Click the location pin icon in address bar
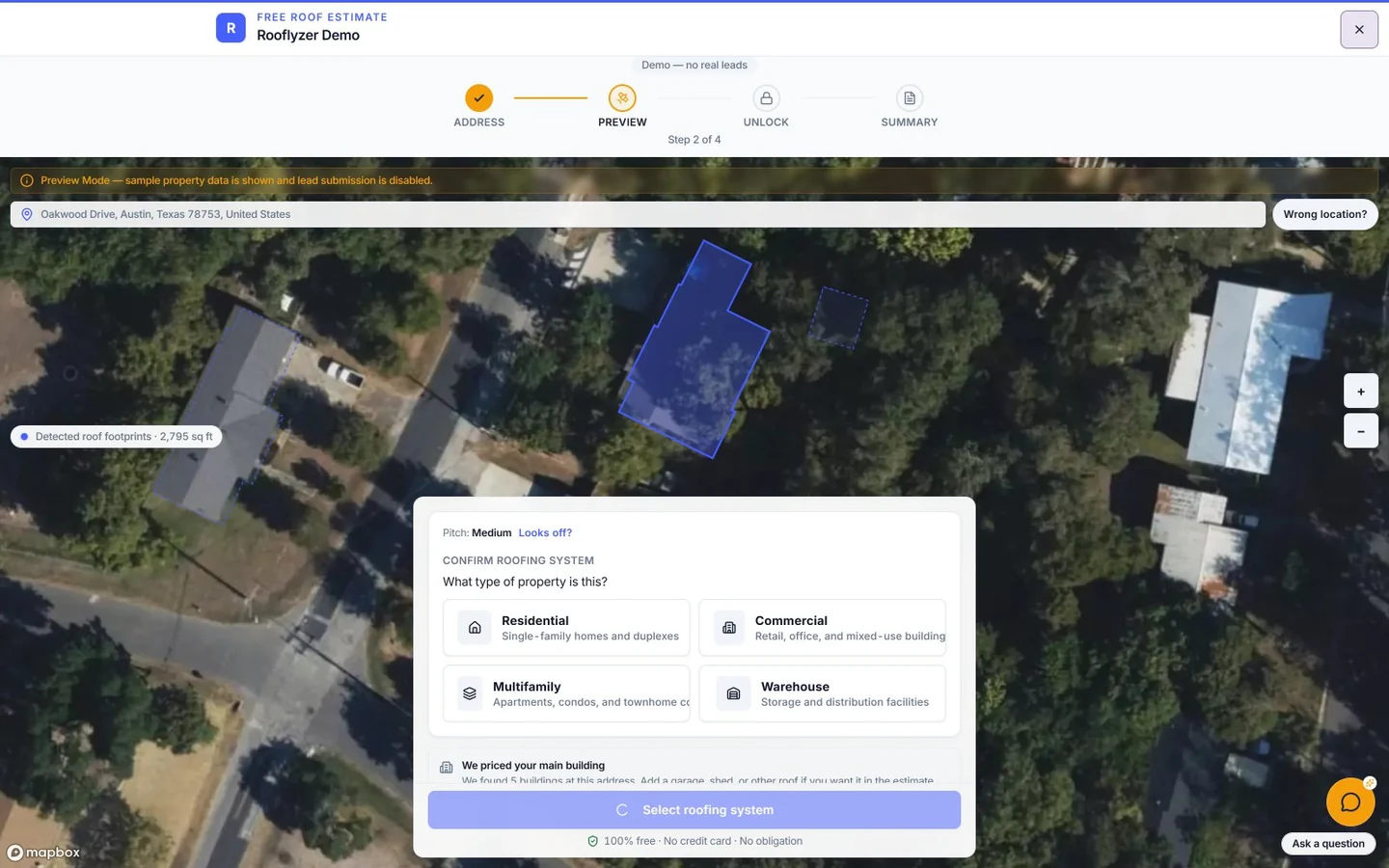The width and height of the screenshot is (1389, 868). pyautogui.click(x=27, y=214)
